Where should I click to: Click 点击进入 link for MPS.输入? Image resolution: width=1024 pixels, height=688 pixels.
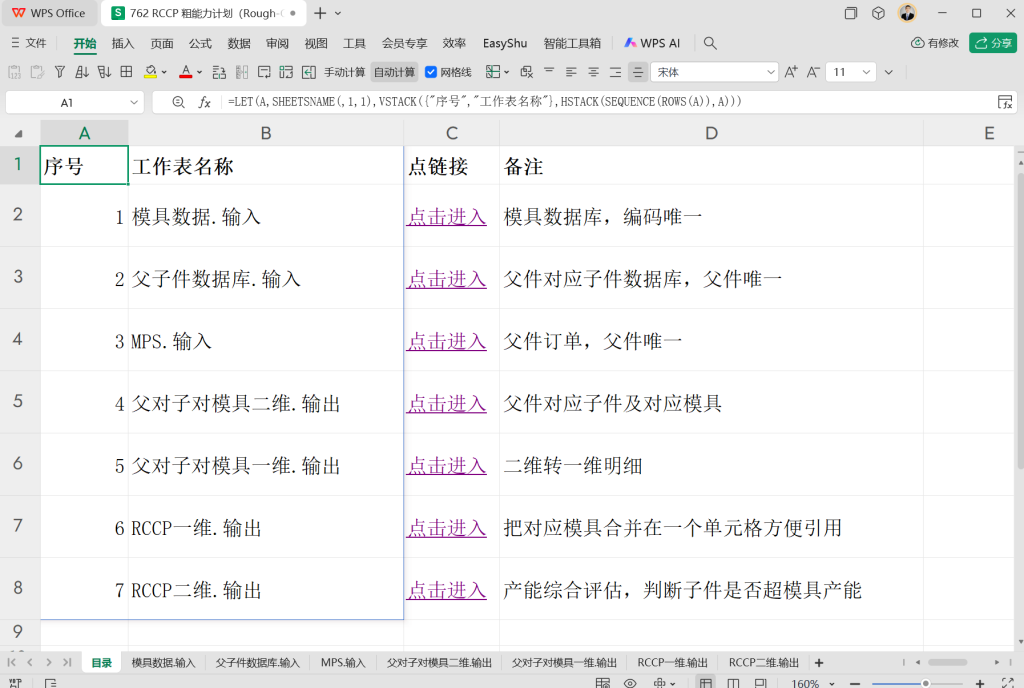pyautogui.click(x=447, y=341)
